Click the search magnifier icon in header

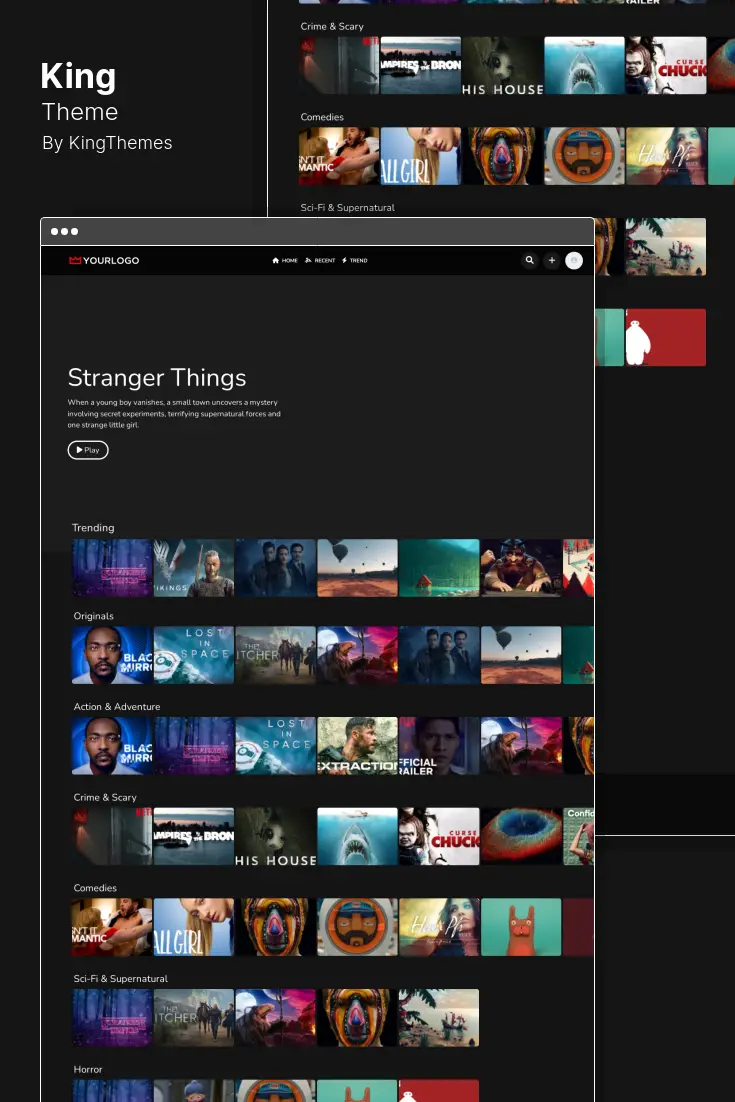[x=530, y=261]
